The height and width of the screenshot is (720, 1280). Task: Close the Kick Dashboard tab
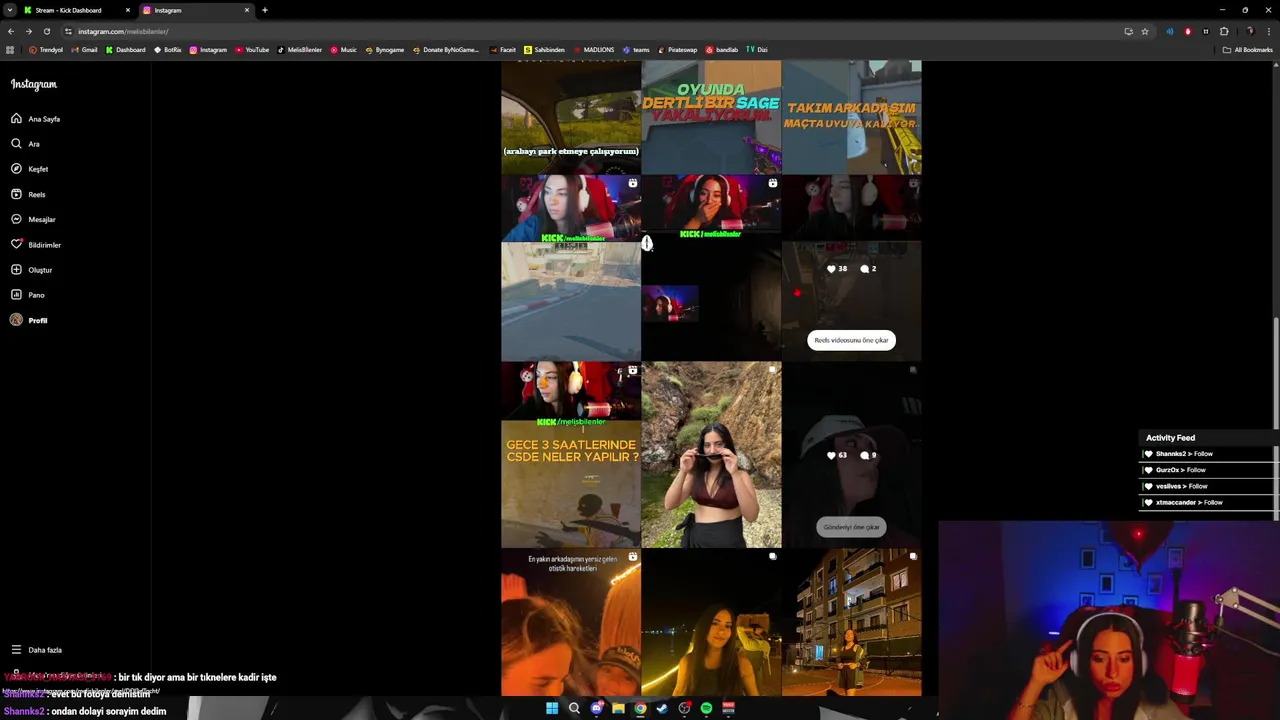tap(127, 10)
